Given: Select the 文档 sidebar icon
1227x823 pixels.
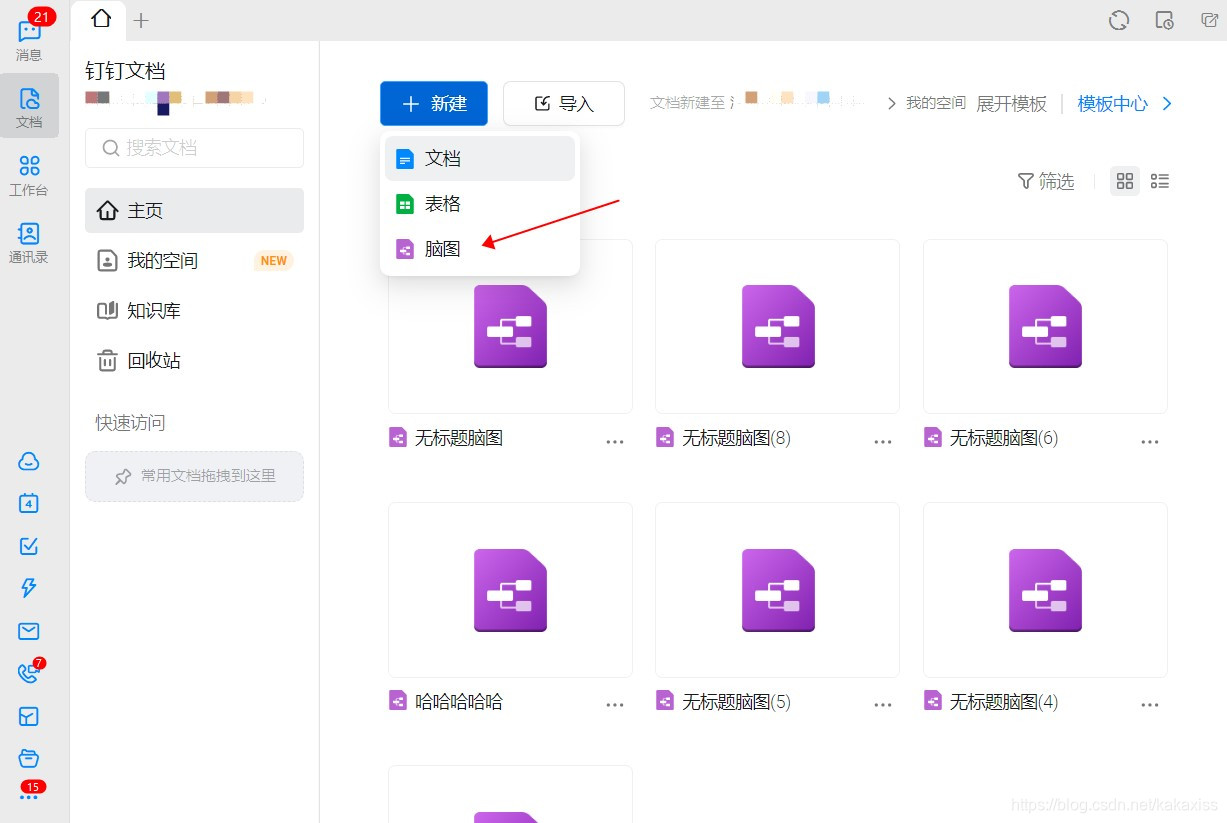Looking at the screenshot, I should [29, 106].
